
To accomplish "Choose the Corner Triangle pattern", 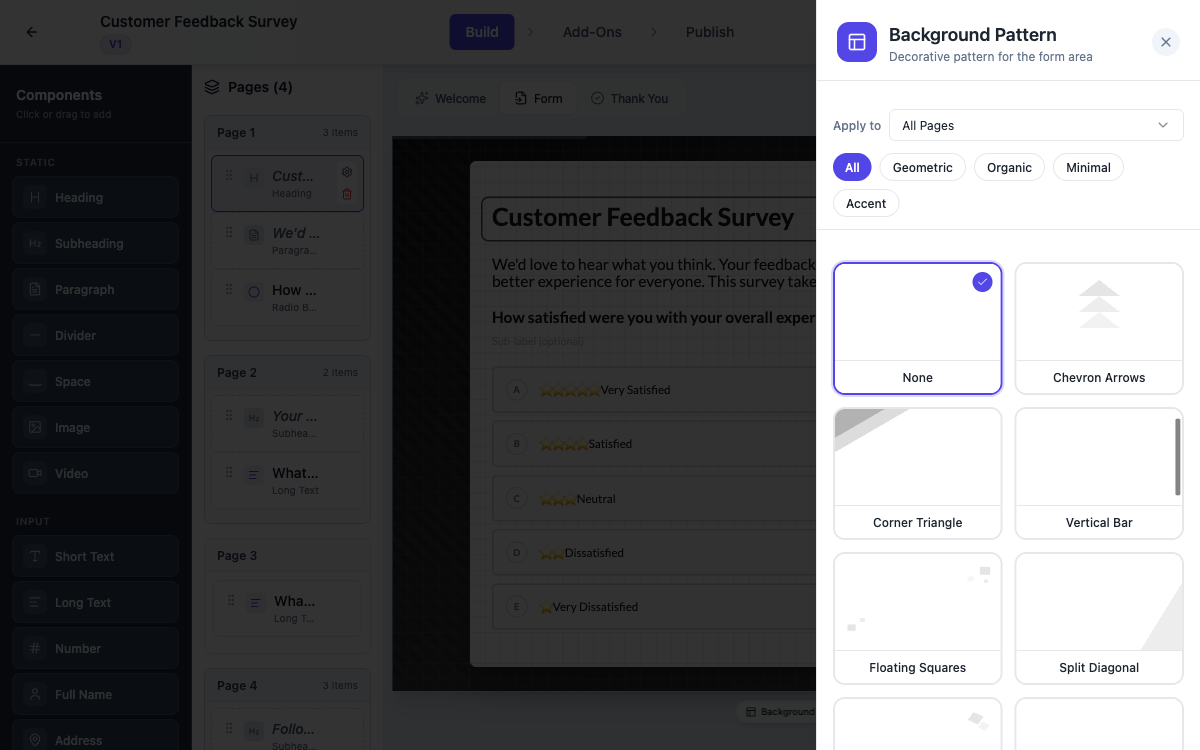I will point(917,473).
